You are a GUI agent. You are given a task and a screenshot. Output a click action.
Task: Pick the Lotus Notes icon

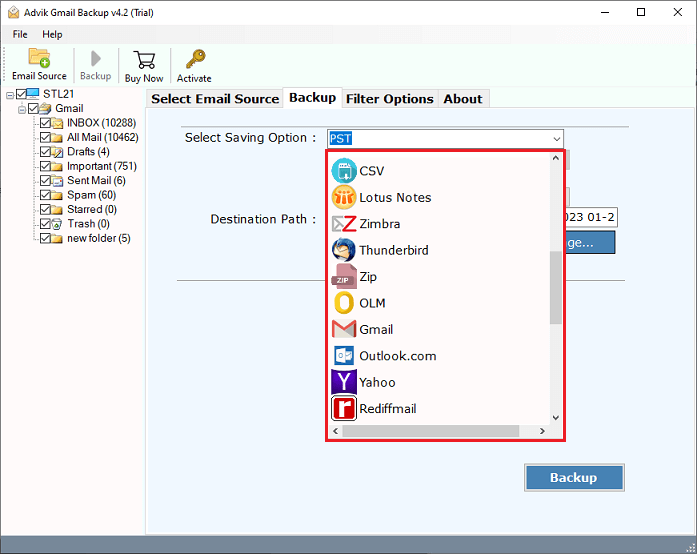tap(344, 197)
